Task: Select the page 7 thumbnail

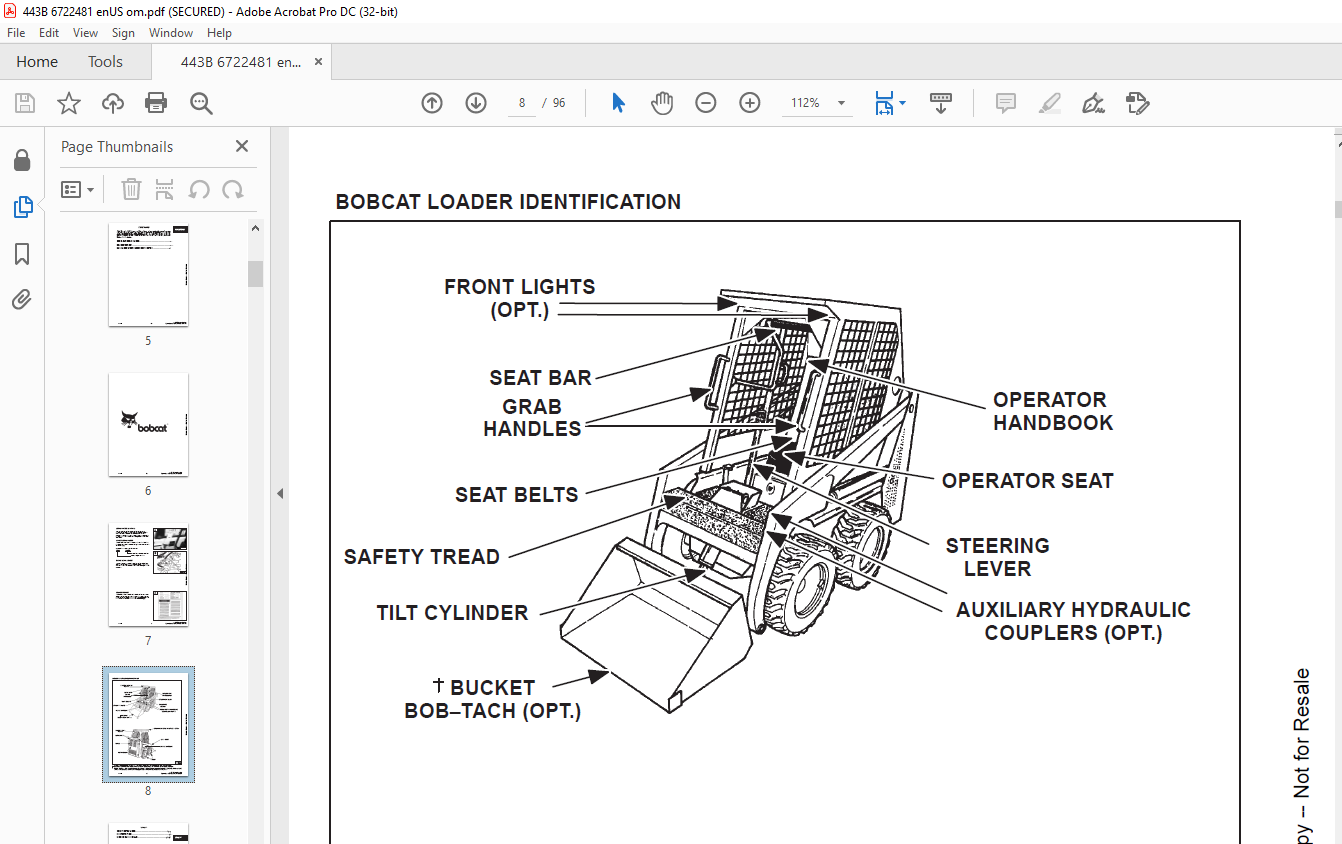Action: coord(148,575)
